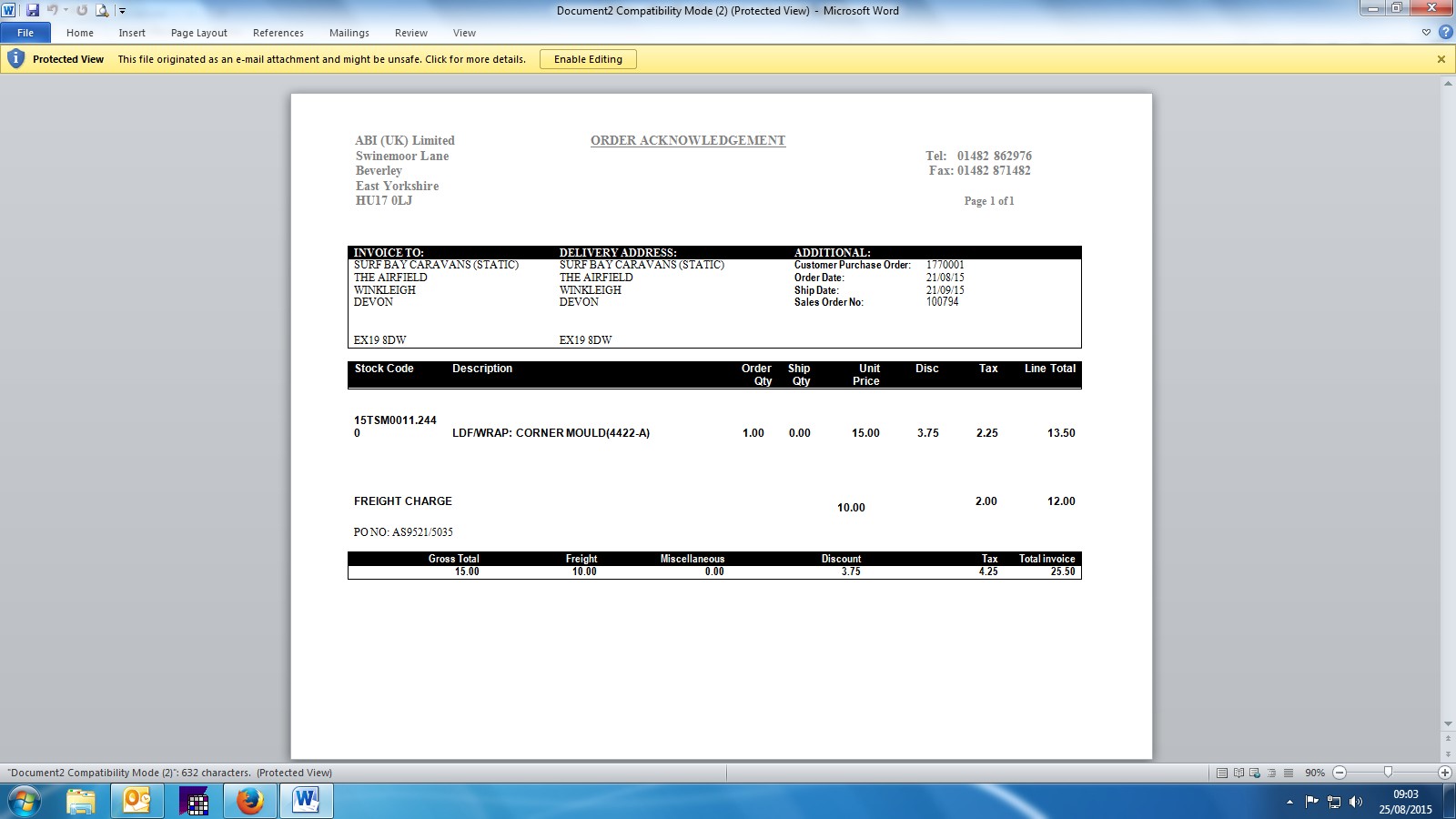
Task: Open the Review tab
Action: tap(411, 33)
